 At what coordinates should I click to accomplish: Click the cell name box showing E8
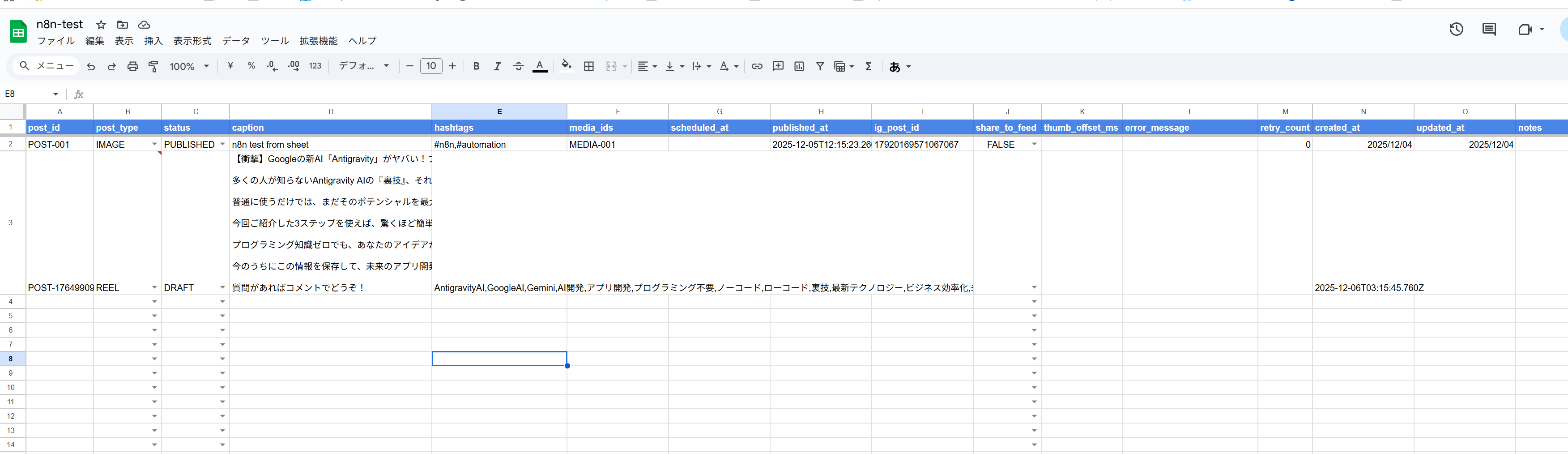(x=27, y=94)
